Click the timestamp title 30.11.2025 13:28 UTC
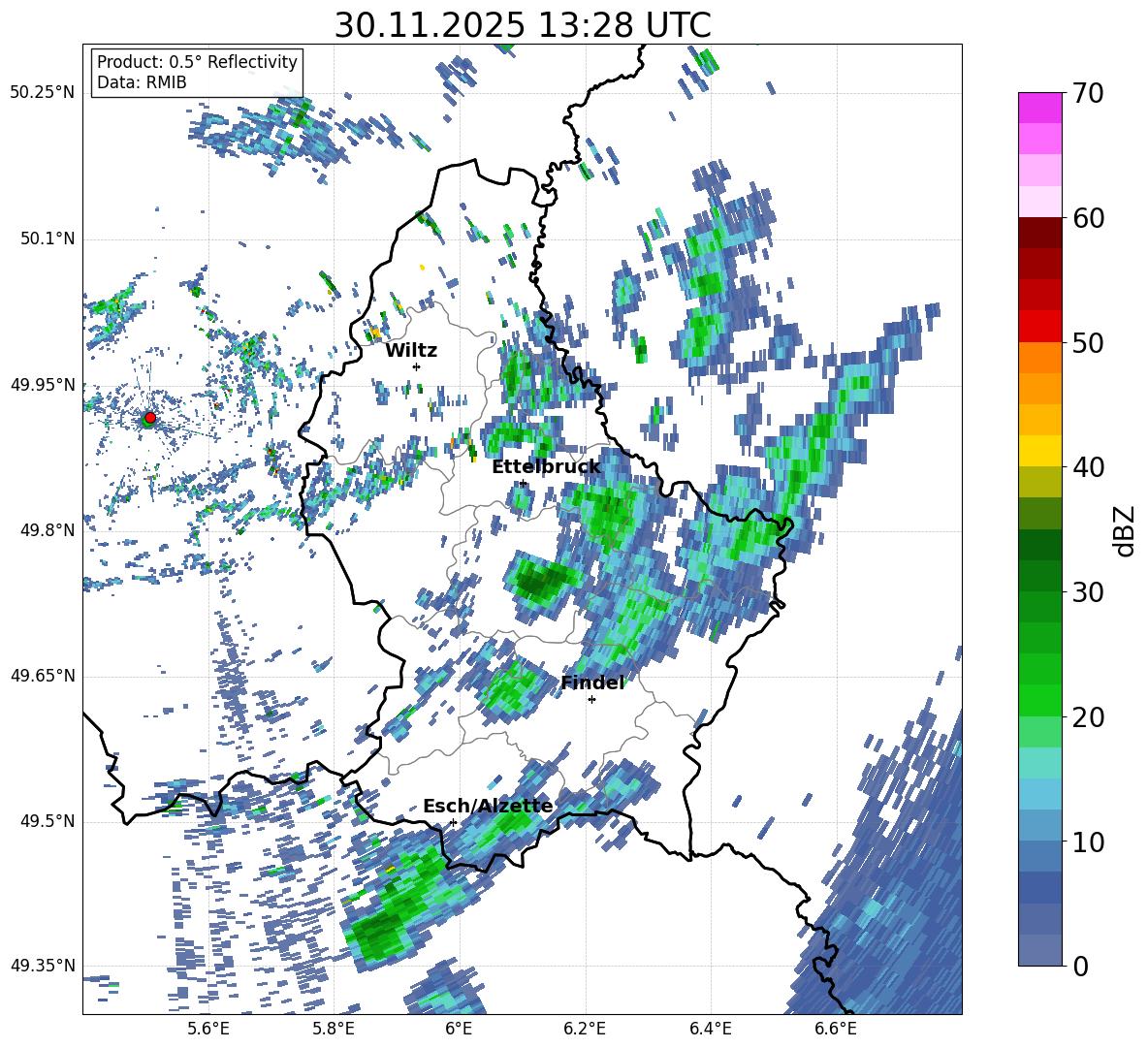The width and height of the screenshot is (1148, 1048). coord(523,25)
